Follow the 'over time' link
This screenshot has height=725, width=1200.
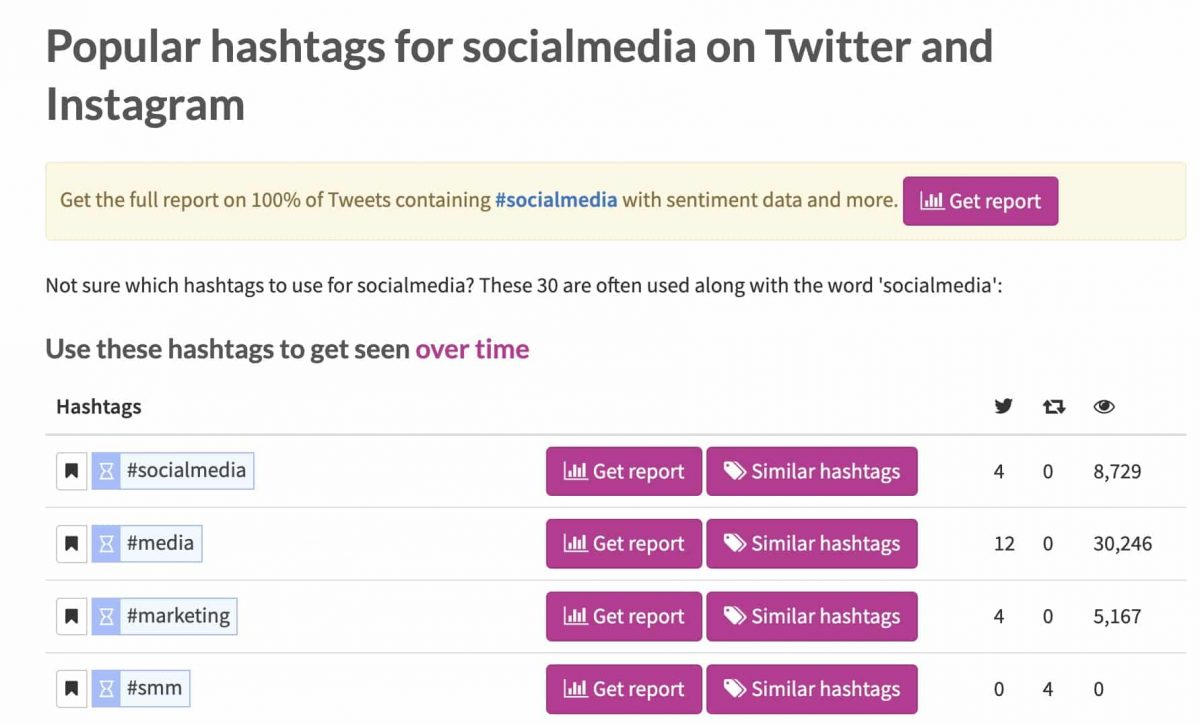click(x=472, y=349)
